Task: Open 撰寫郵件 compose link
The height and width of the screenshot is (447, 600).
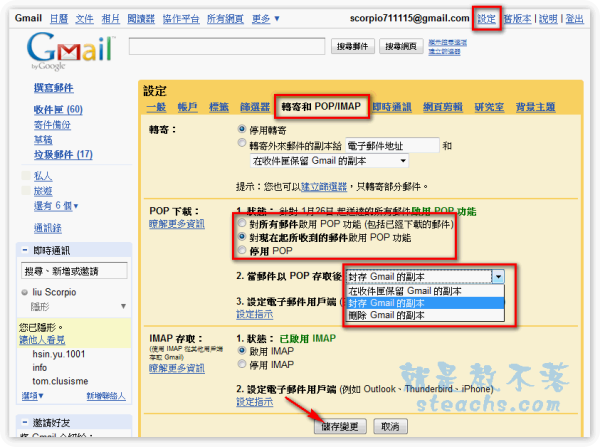Action: pyautogui.click(x=54, y=88)
